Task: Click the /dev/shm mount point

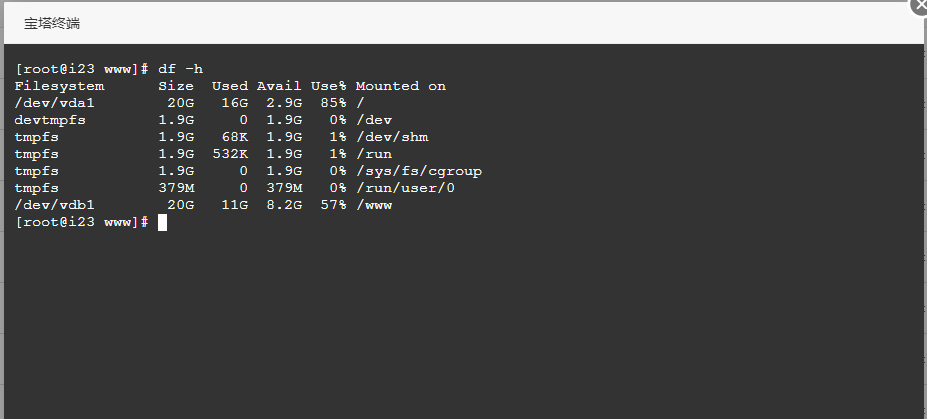Action: click(x=392, y=137)
